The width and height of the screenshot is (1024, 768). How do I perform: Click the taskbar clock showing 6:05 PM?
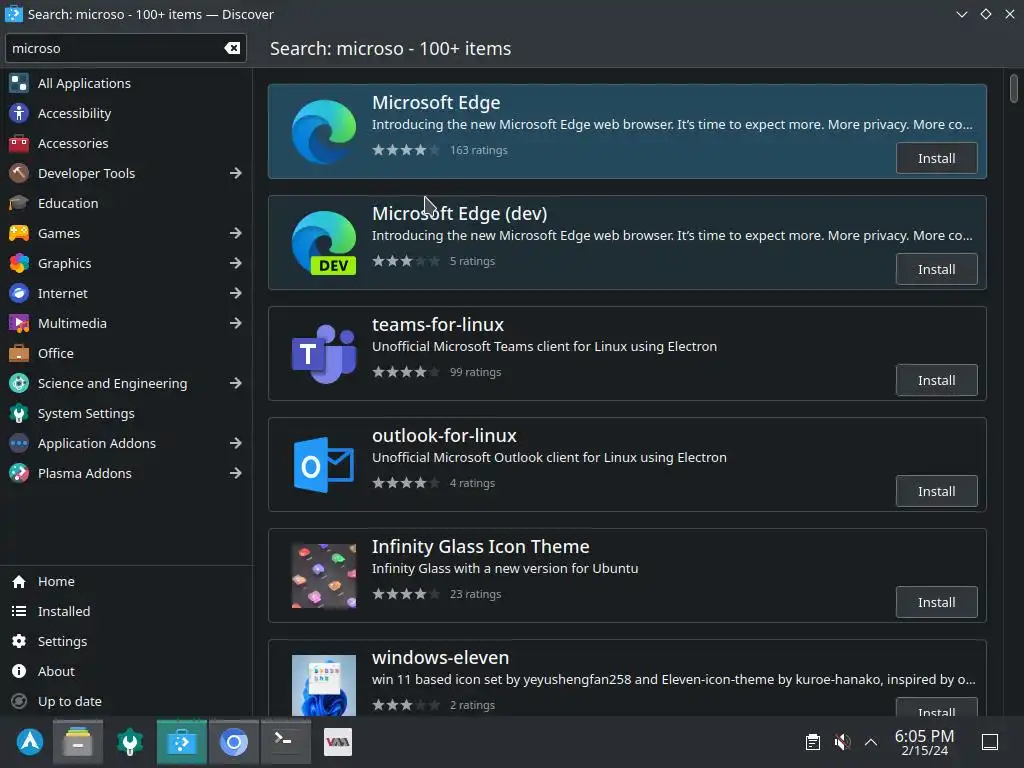pos(924,742)
